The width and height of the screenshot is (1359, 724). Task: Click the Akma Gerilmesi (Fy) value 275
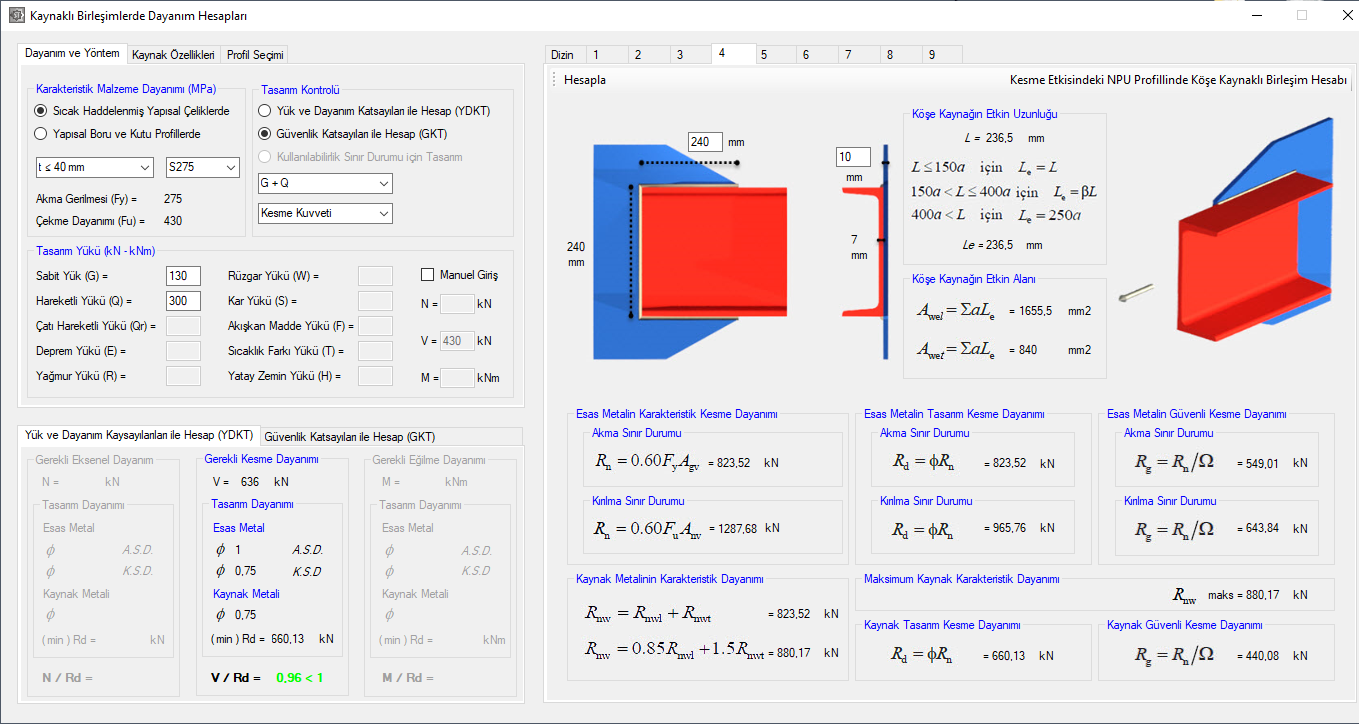[x=172, y=199]
